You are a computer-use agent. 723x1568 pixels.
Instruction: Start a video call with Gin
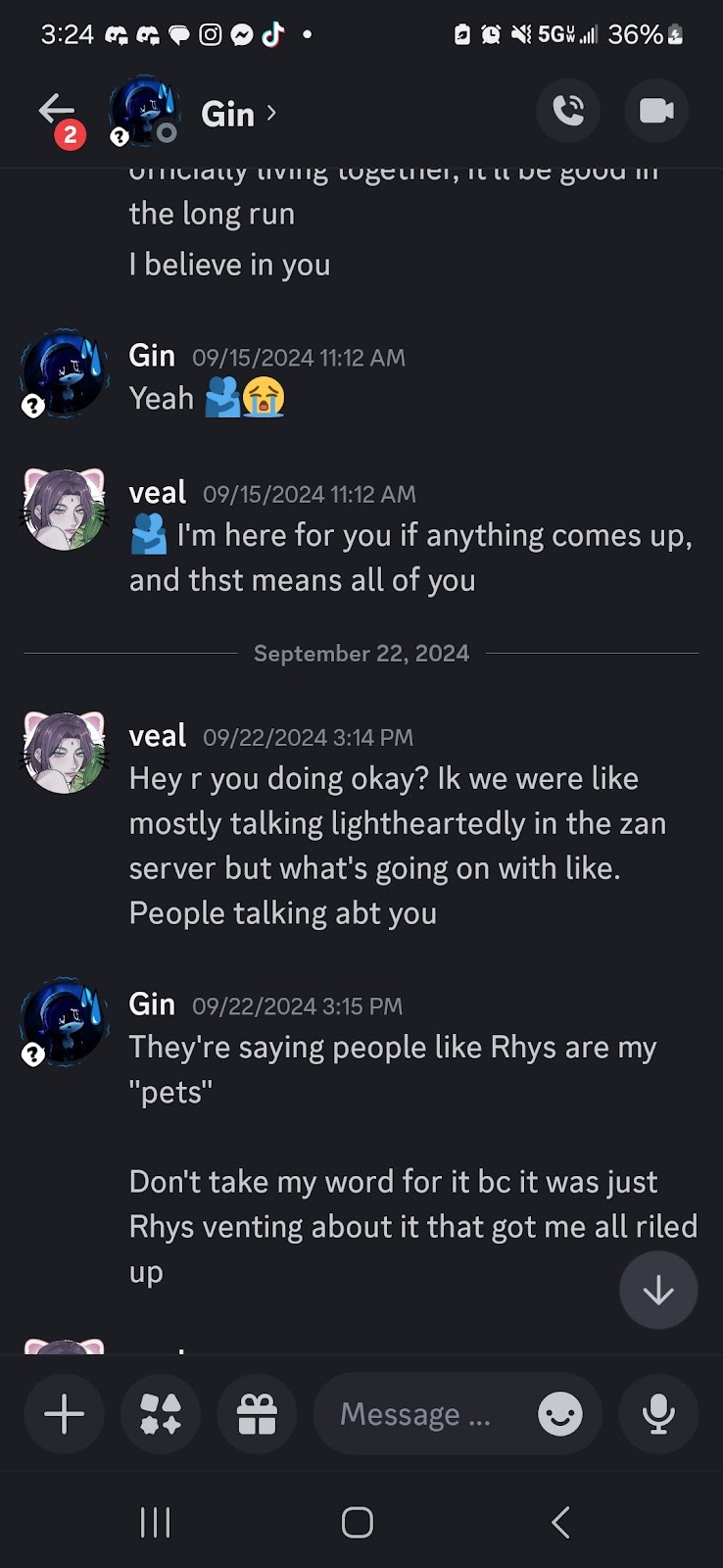click(656, 111)
